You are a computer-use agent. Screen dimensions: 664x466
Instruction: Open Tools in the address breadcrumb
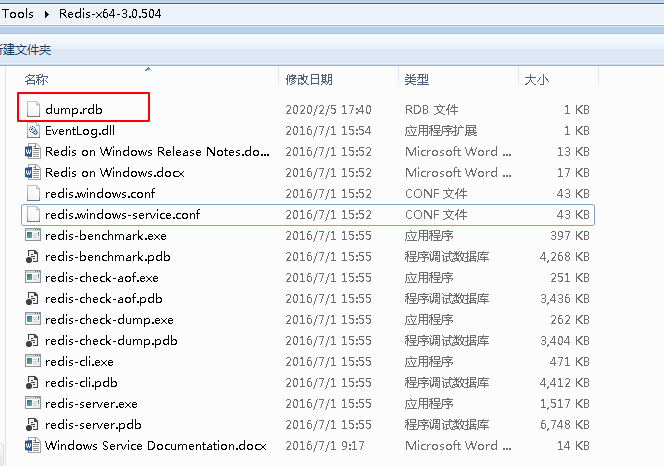click(x=17, y=14)
